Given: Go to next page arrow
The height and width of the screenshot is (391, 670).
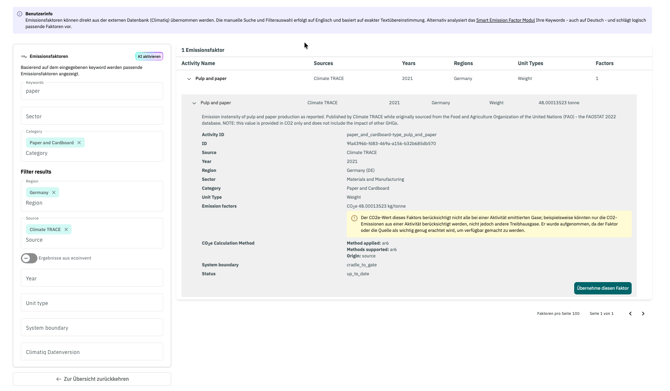Looking at the screenshot, I should (x=643, y=314).
